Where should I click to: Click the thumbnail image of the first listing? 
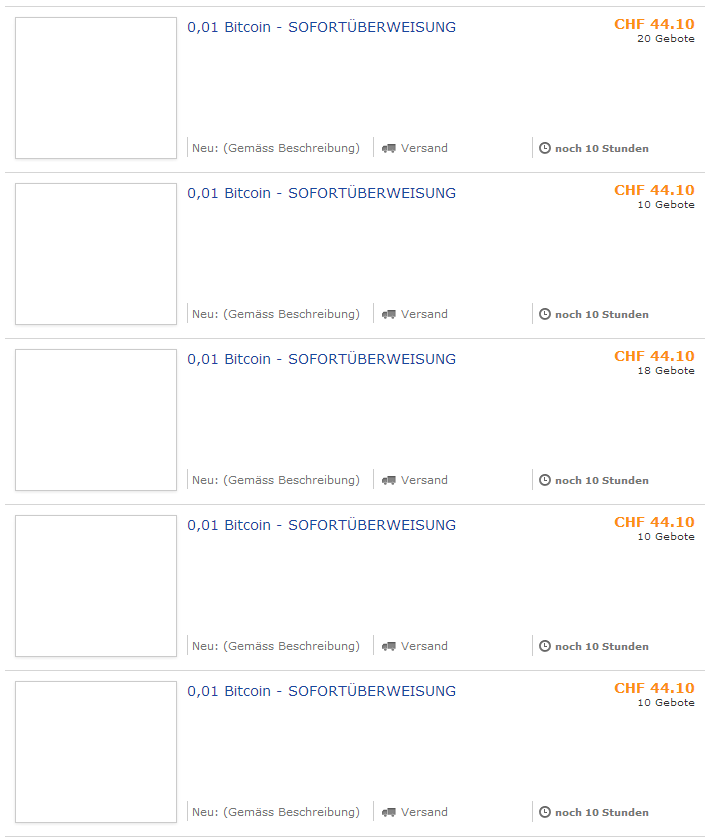coord(96,88)
